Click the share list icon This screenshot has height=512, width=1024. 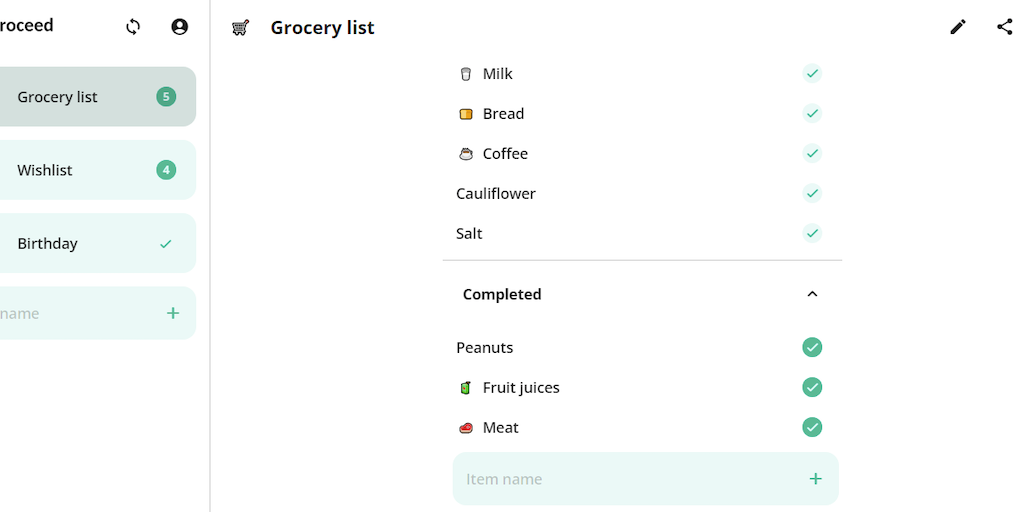[x=1005, y=27]
